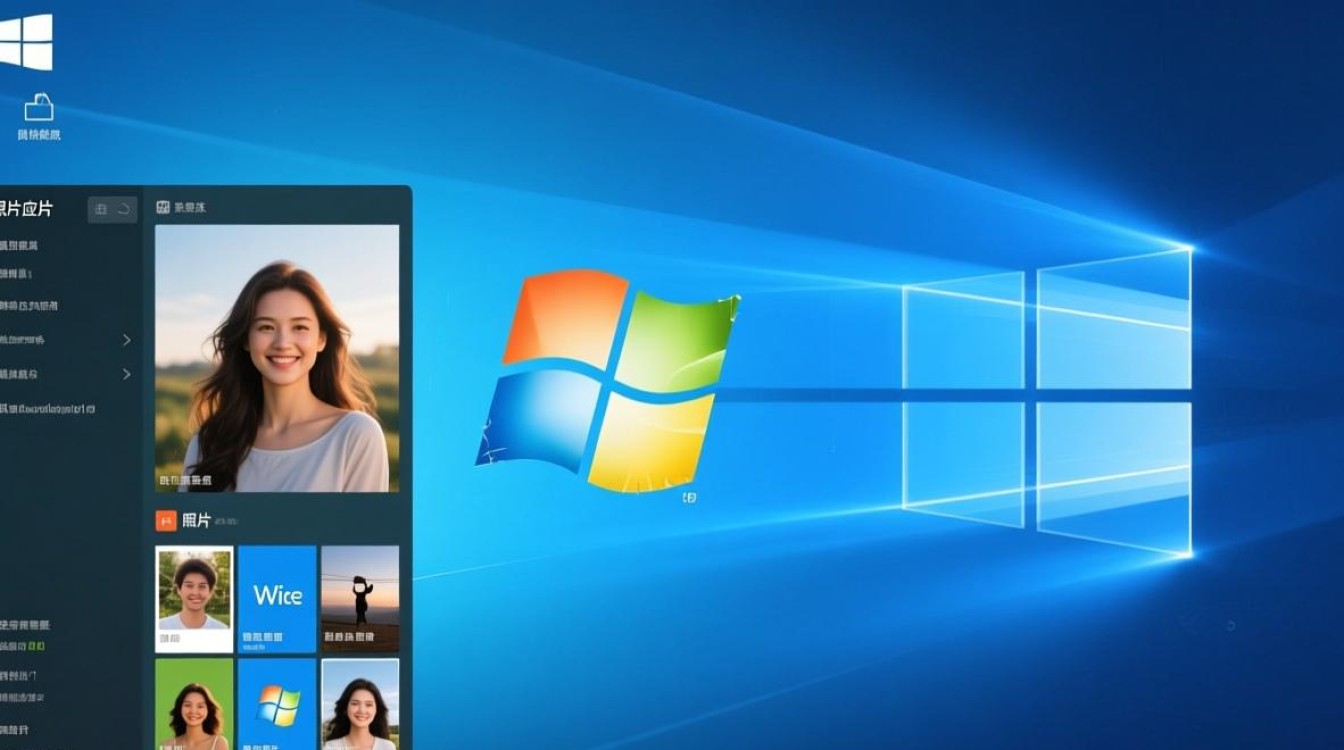Click the sidebar item with green status indicator
The width and height of the screenshot is (1344, 750).
(x=24, y=647)
